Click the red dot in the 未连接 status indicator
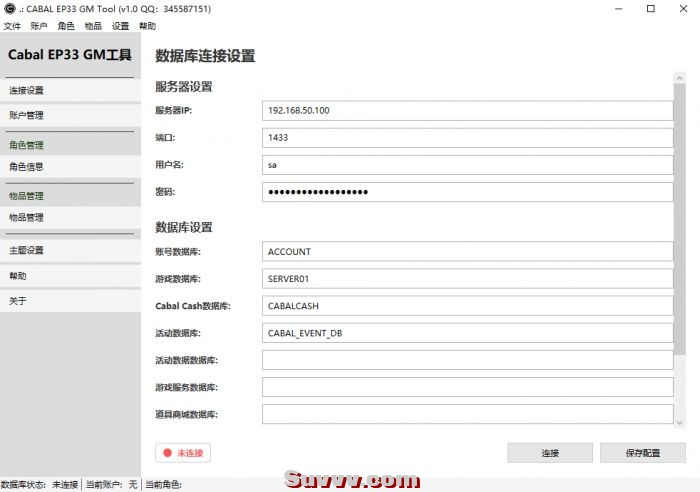700x492 pixels. 167,453
